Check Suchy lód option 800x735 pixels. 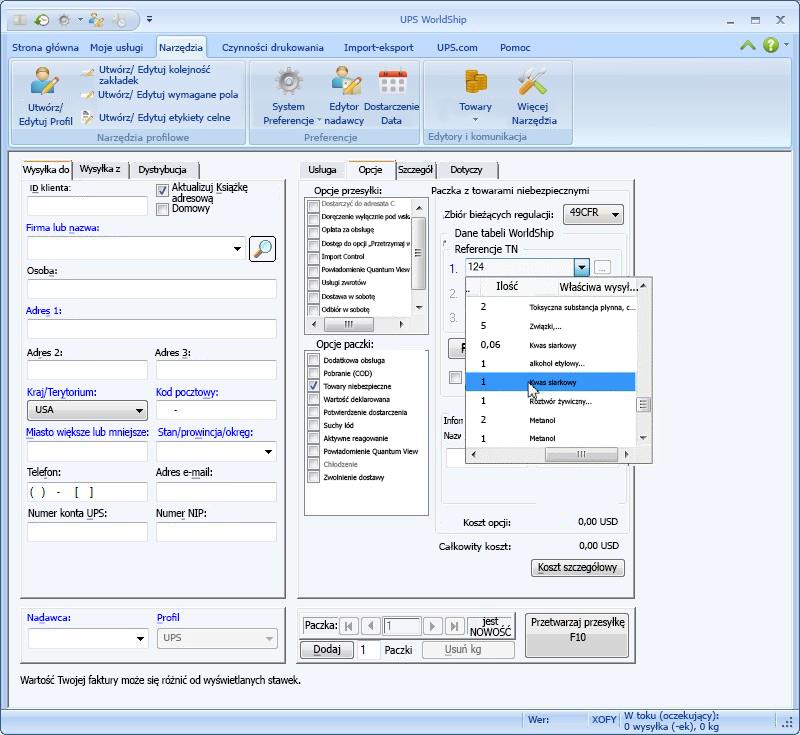(x=314, y=425)
